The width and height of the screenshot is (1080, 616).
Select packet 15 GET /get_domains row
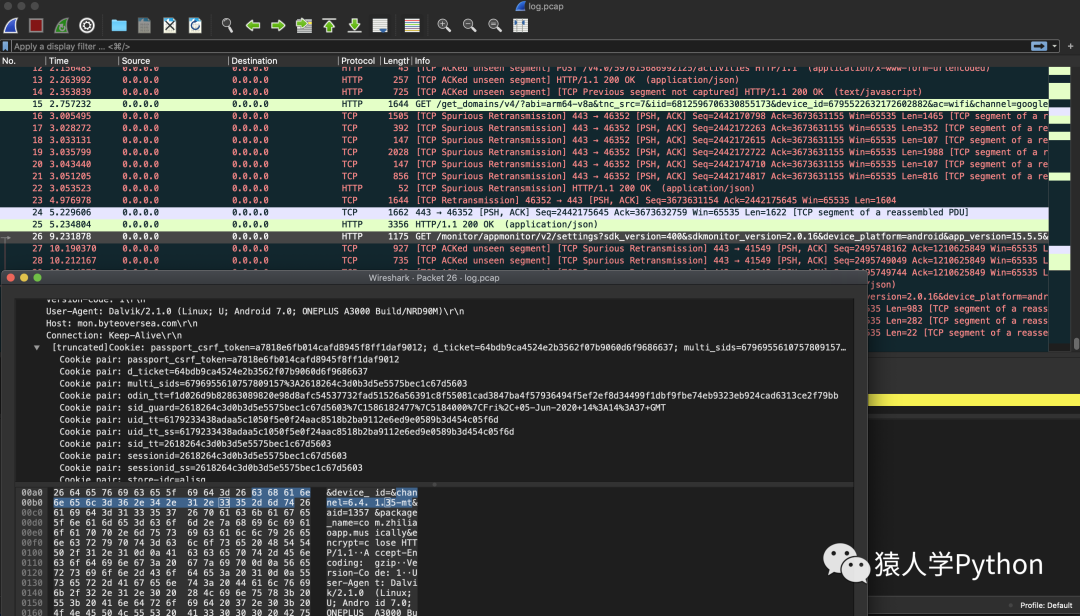coord(524,104)
